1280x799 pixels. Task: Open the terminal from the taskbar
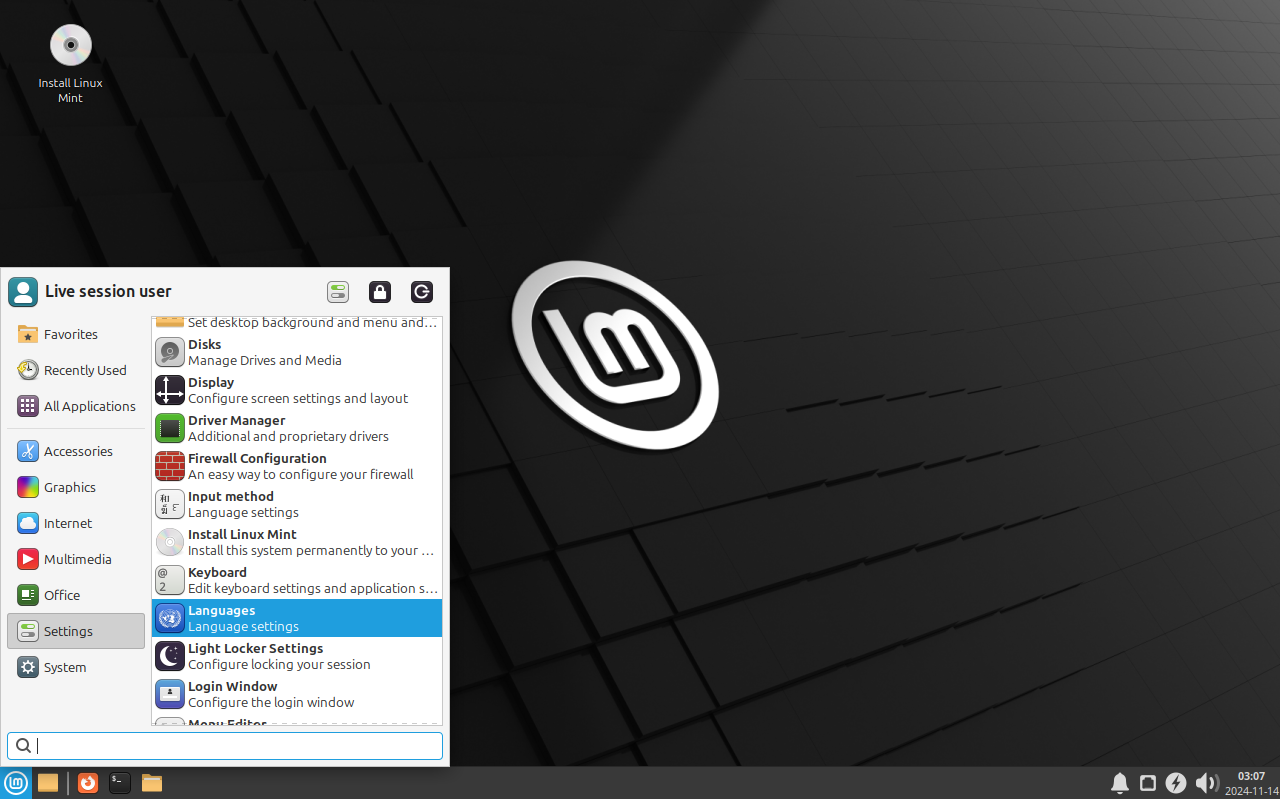click(120, 783)
